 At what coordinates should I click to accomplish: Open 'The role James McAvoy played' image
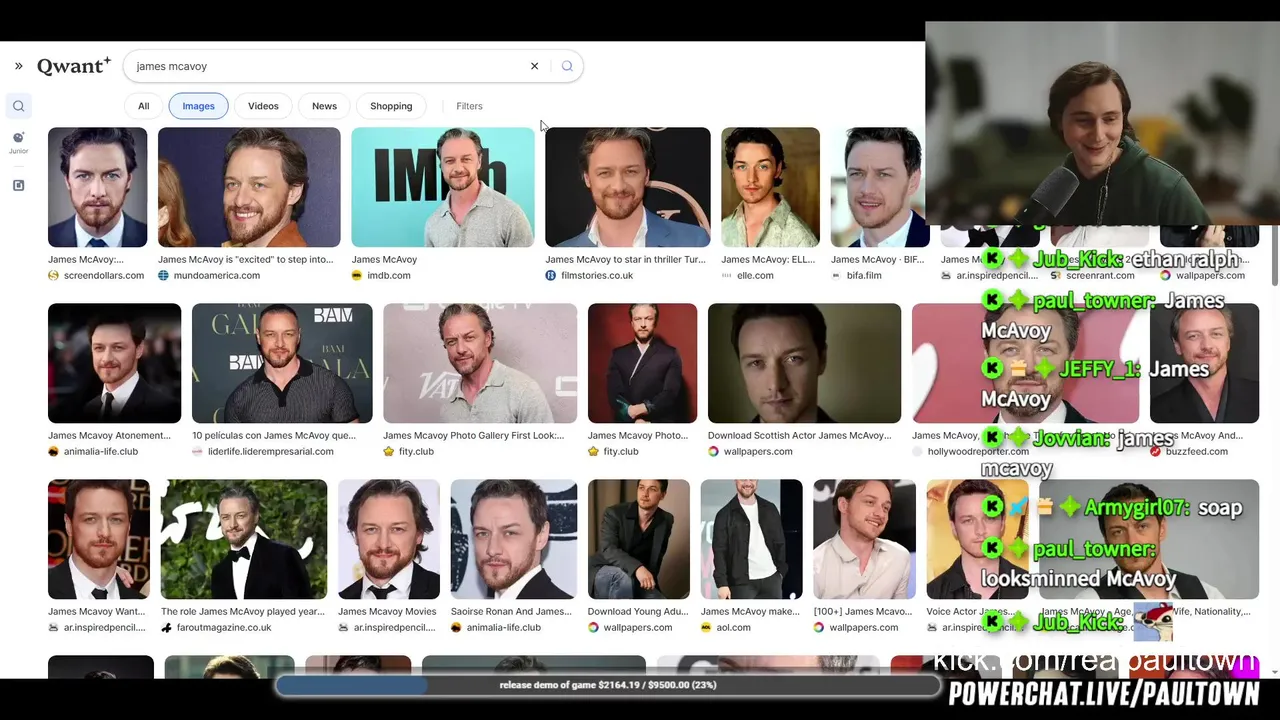244,539
